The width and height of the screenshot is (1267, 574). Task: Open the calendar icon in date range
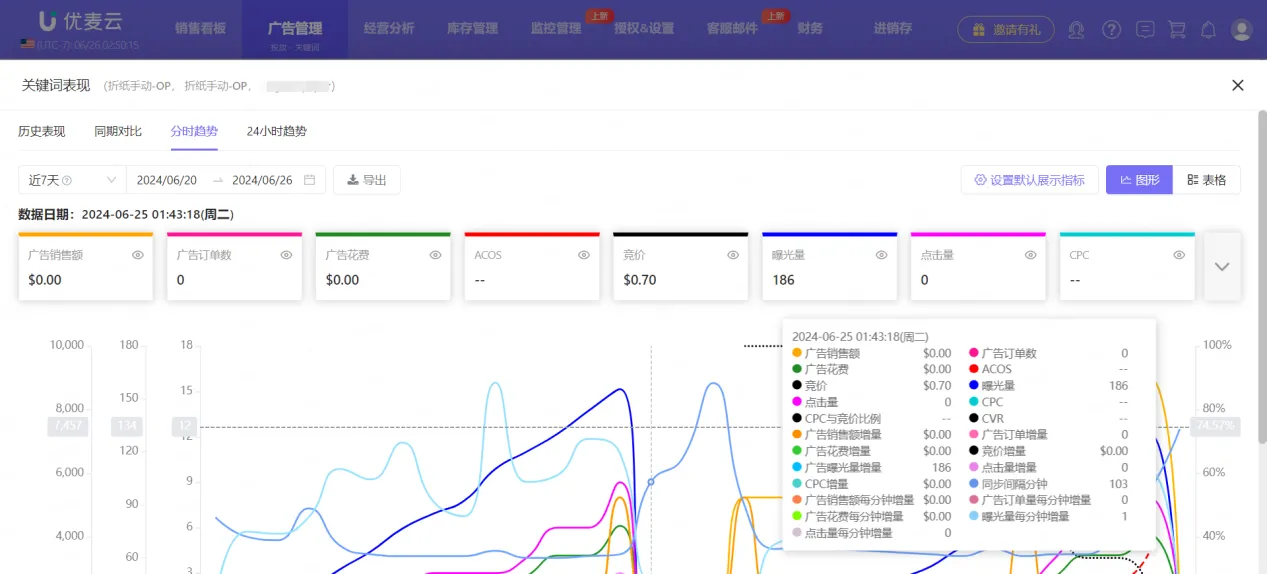click(310, 180)
